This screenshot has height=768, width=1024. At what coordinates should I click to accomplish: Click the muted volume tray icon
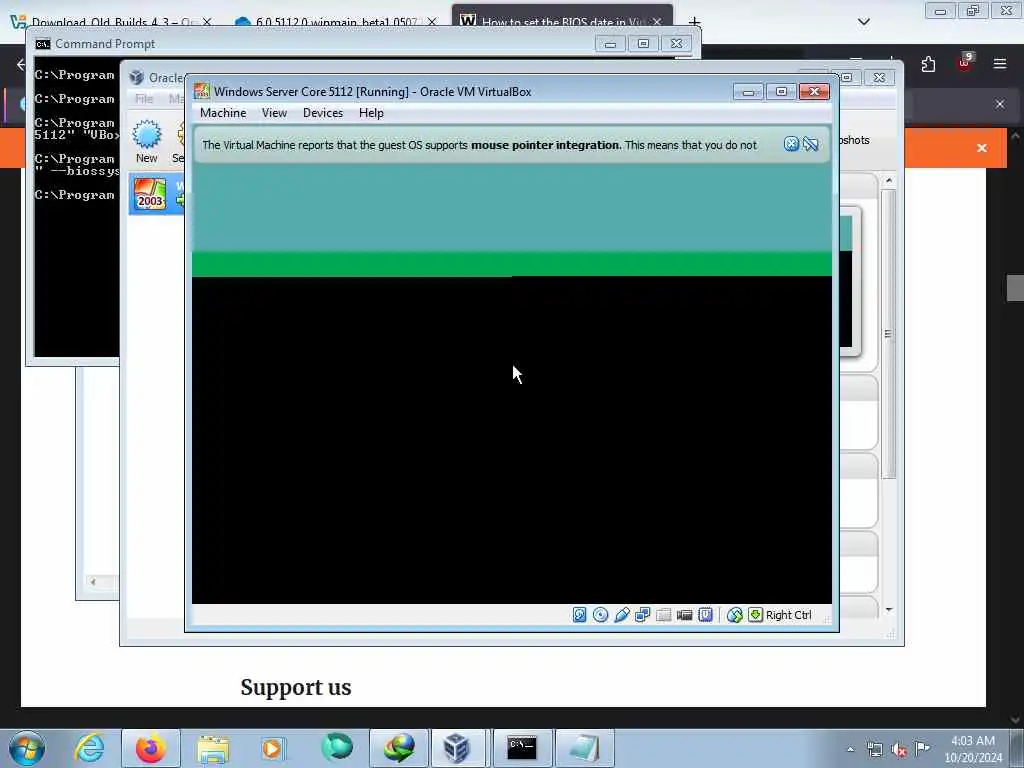(899, 750)
